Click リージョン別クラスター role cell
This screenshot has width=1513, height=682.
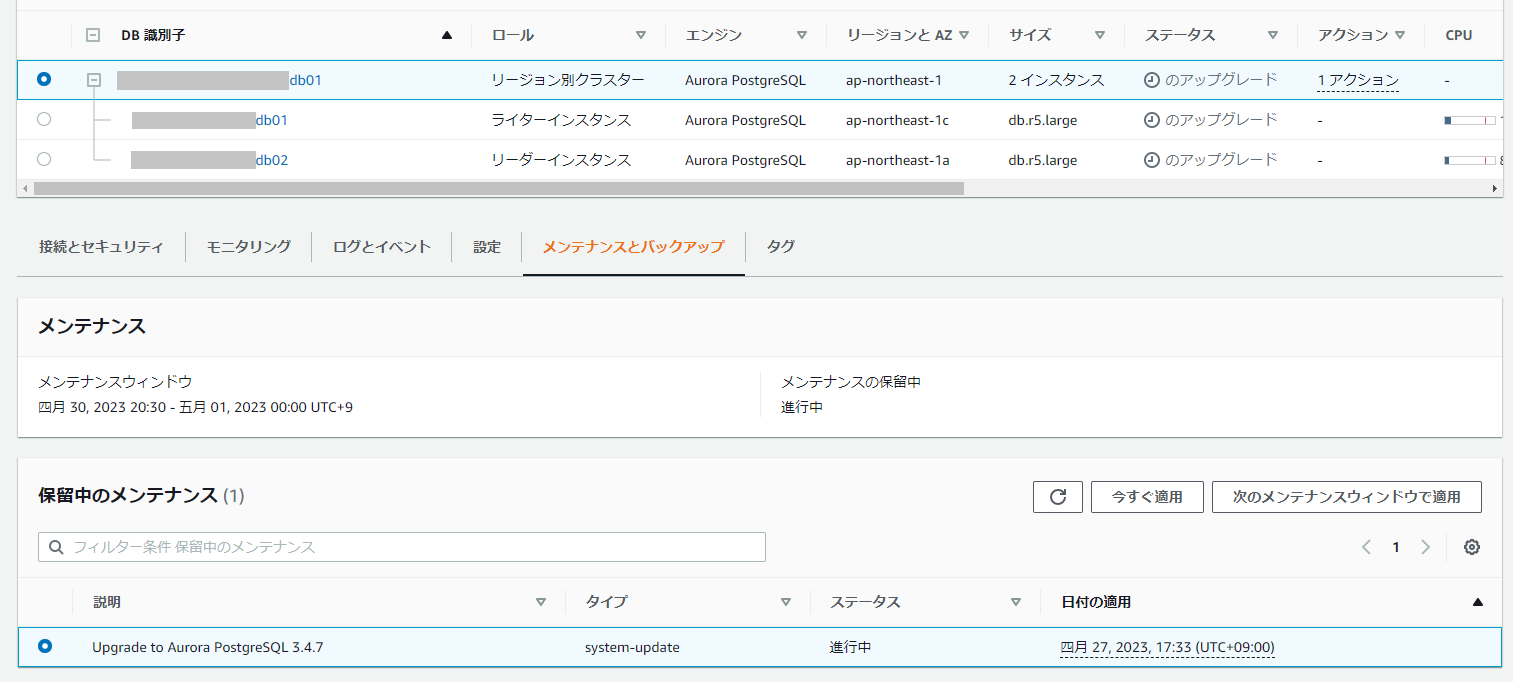(568, 80)
